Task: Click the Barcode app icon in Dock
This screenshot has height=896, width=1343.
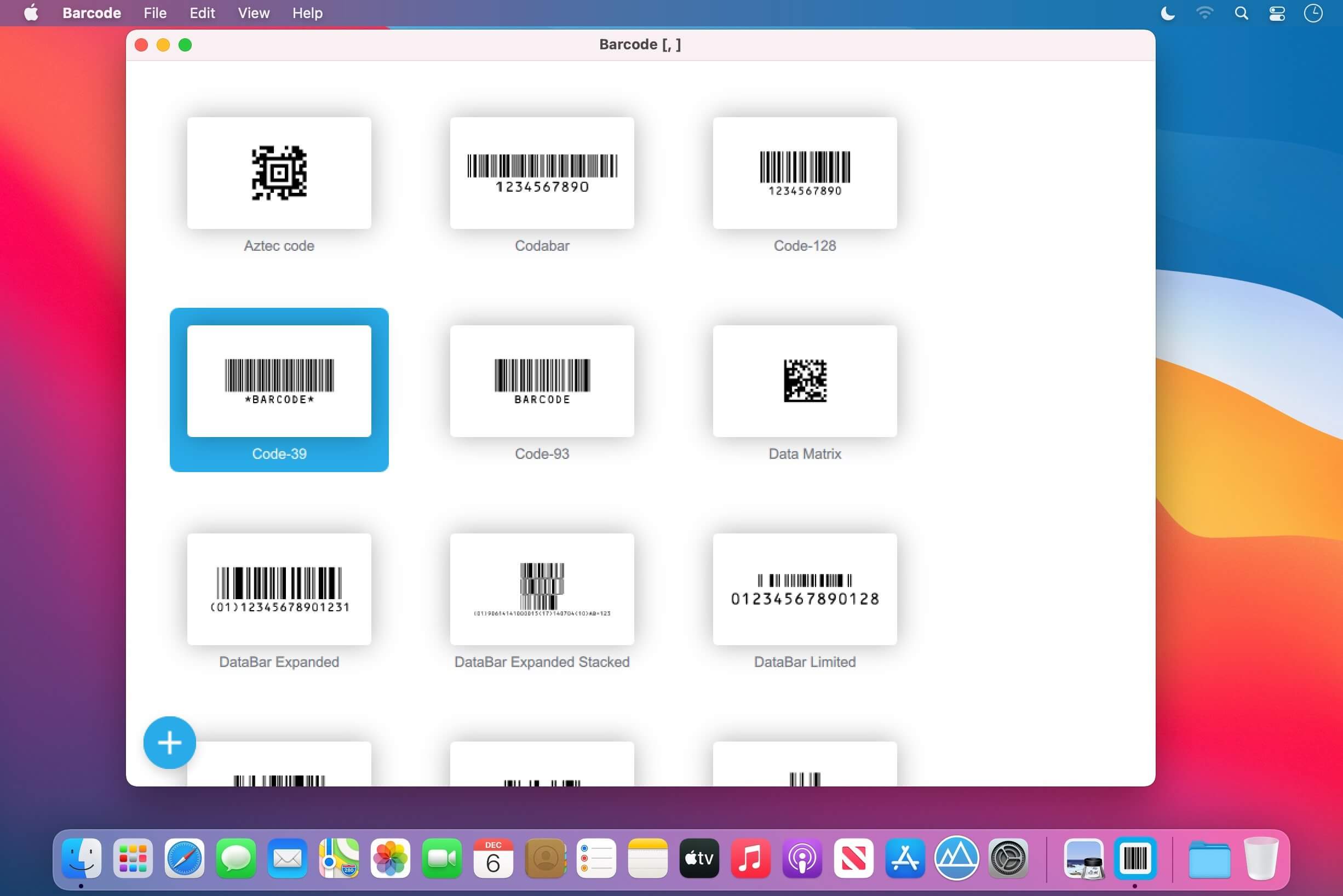Action: (x=1134, y=858)
